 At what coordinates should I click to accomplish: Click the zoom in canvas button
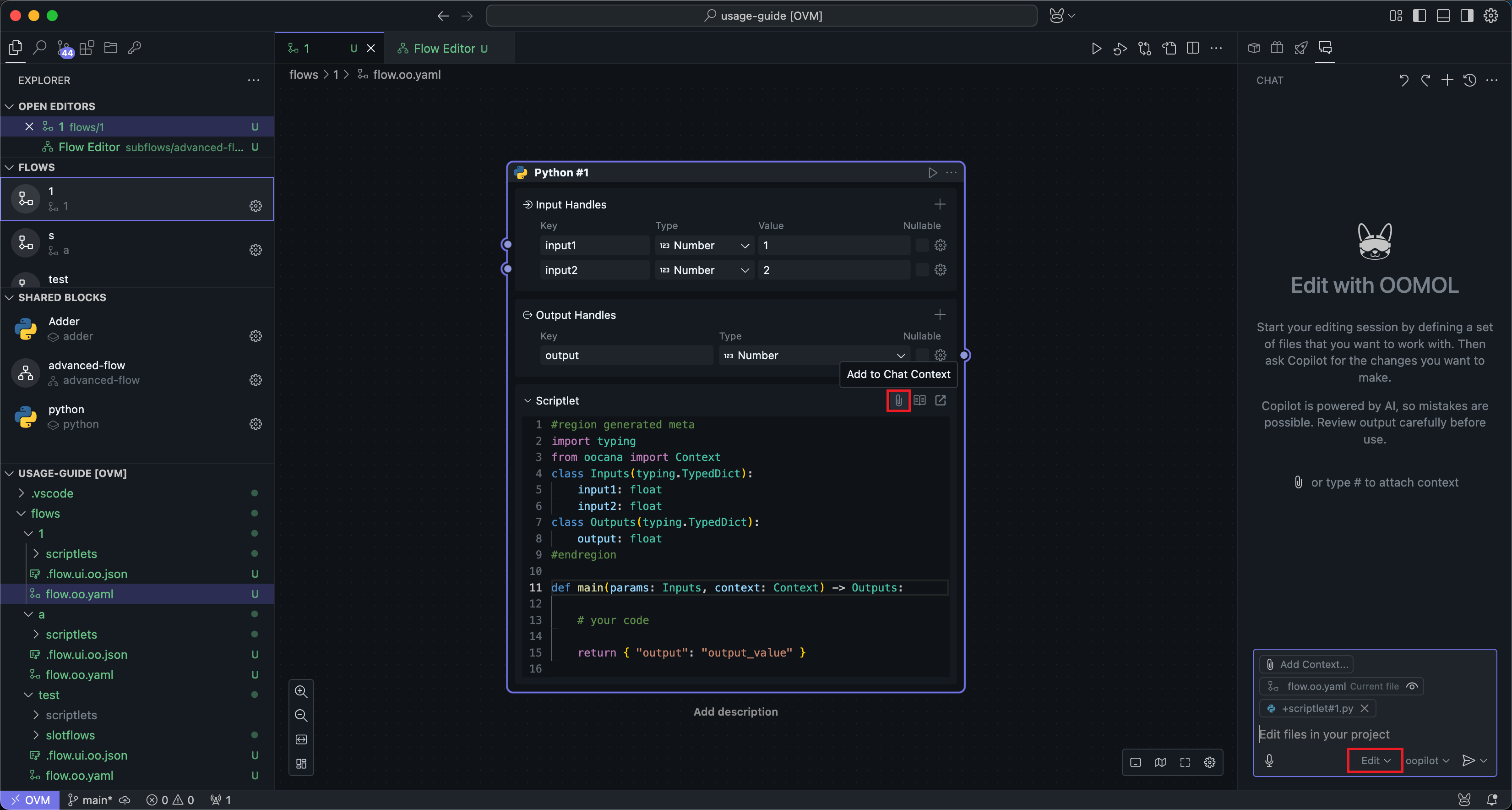(301, 691)
